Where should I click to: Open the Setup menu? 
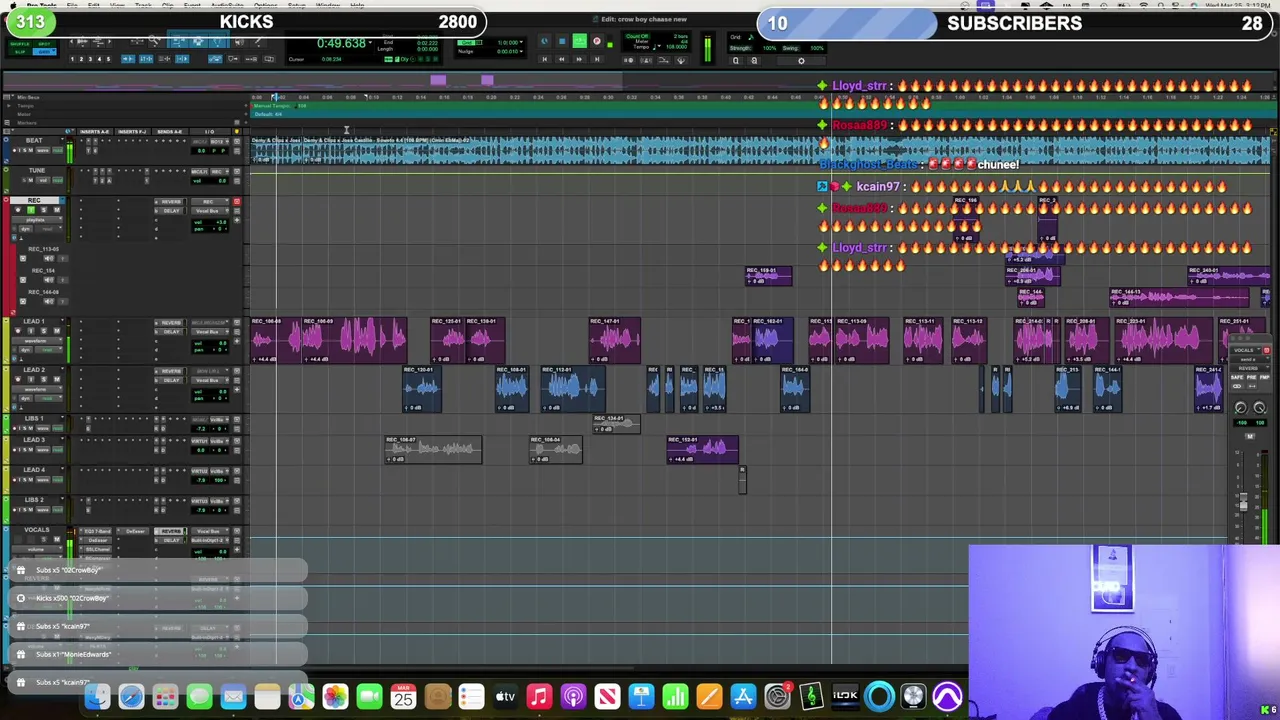[x=296, y=5]
